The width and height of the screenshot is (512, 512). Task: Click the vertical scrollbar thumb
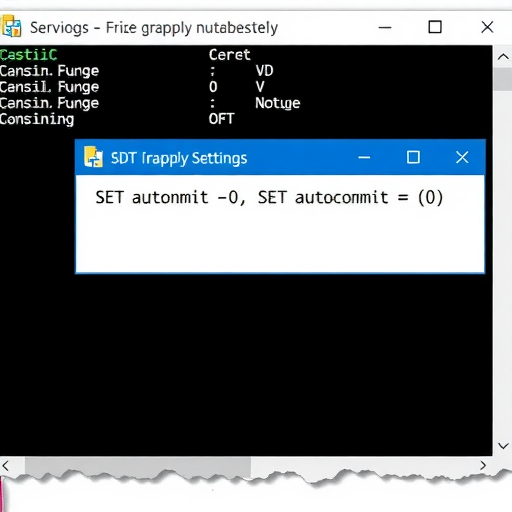[x=503, y=79]
